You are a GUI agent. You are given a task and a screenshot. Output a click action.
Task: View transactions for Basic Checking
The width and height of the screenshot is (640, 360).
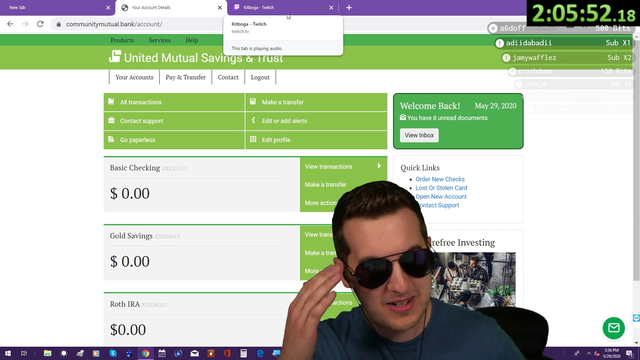pyautogui.click(x=329, y=167)
